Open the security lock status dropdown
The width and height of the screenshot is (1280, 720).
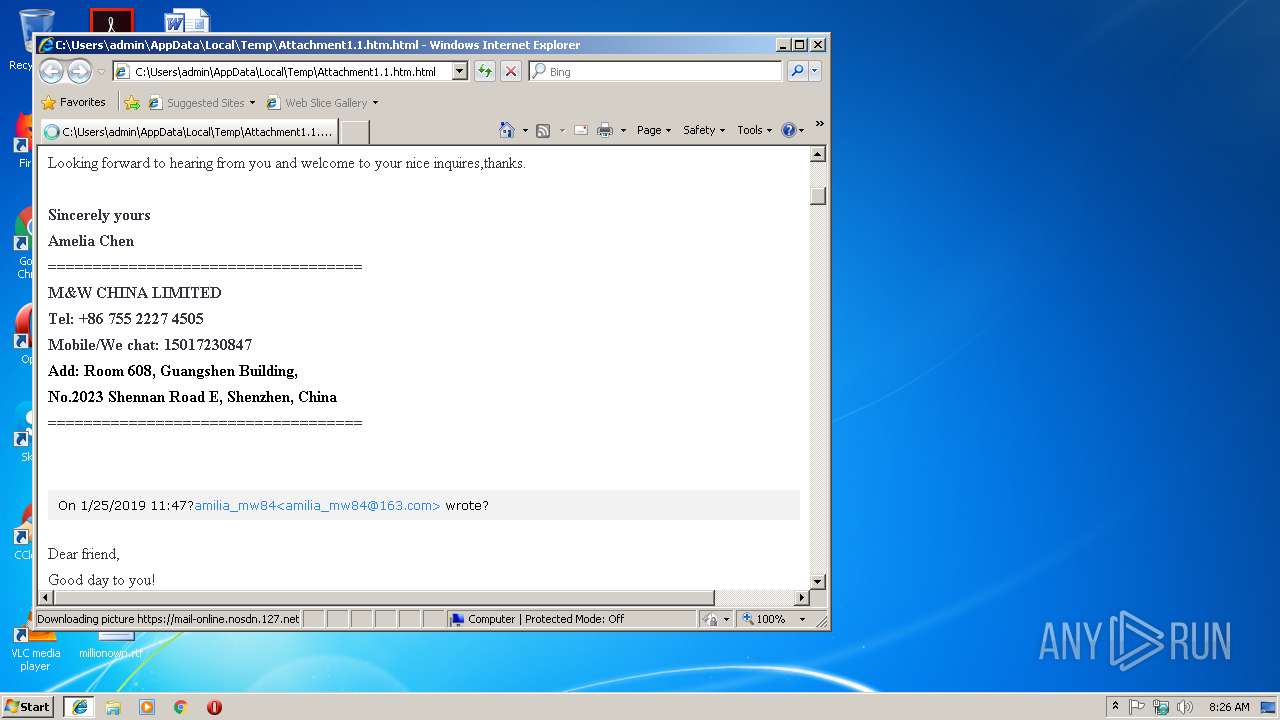coord(715,619)
